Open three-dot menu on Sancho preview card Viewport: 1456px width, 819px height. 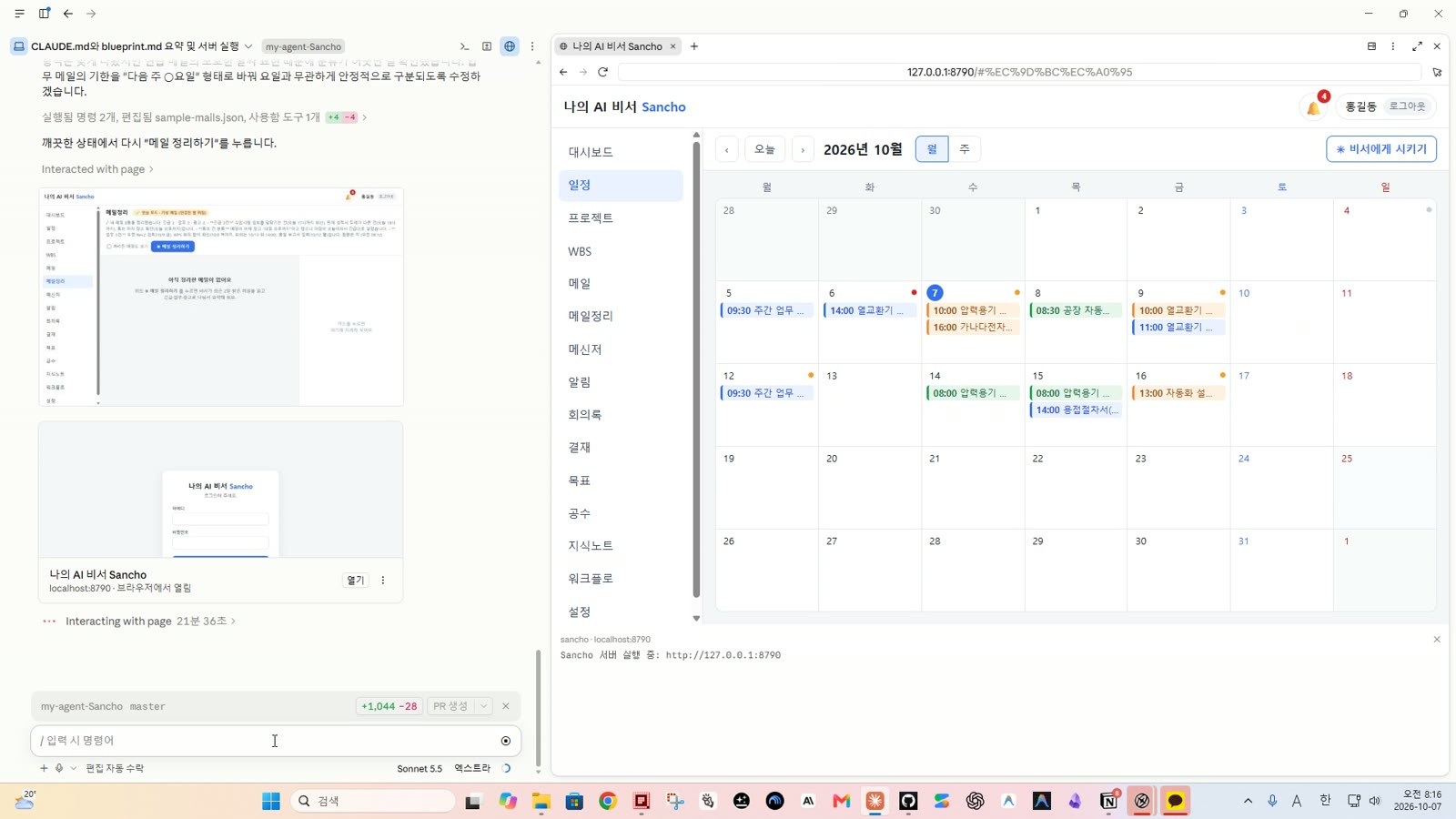[x=383, y=581]
